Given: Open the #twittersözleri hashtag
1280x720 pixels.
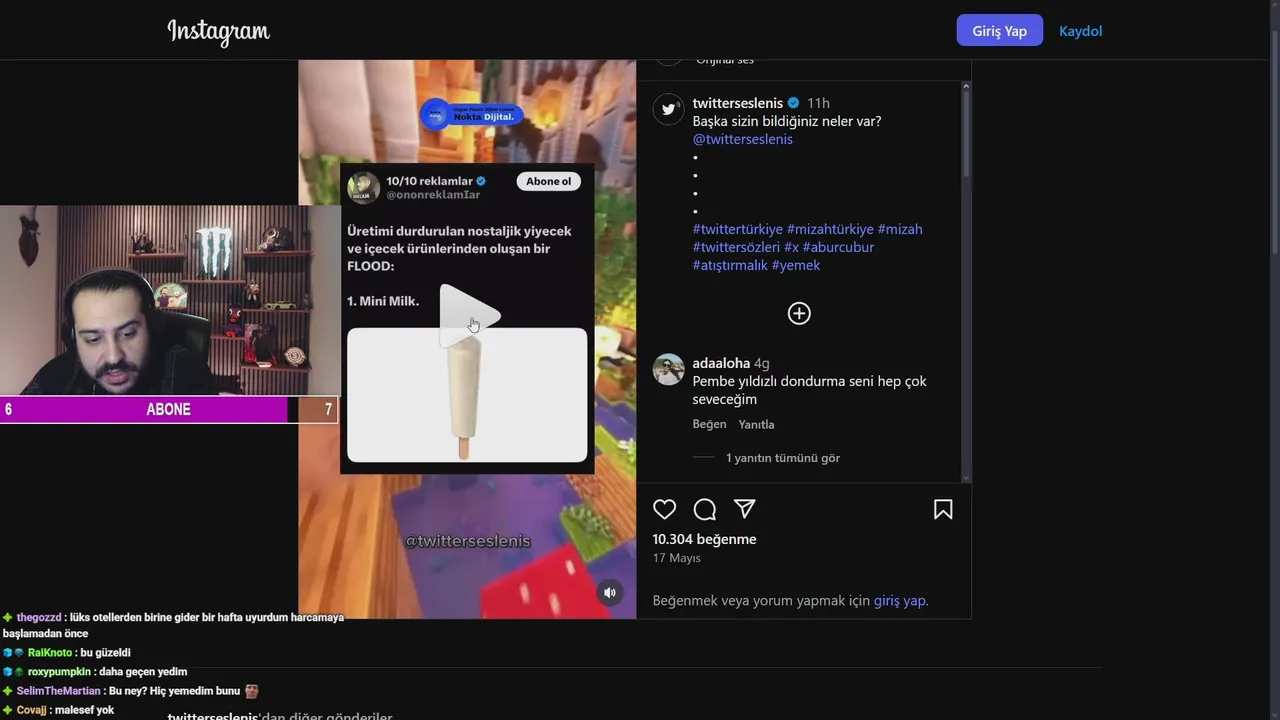Looking at the screenshot, I should click(x=736, y=247).
